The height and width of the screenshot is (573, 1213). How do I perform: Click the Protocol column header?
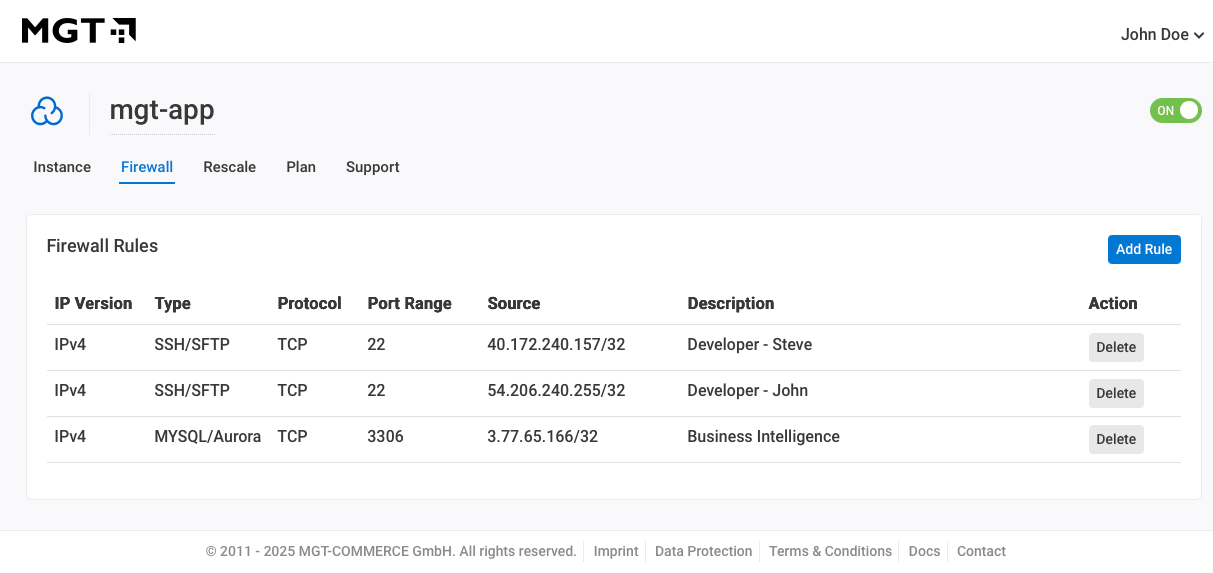309,303
